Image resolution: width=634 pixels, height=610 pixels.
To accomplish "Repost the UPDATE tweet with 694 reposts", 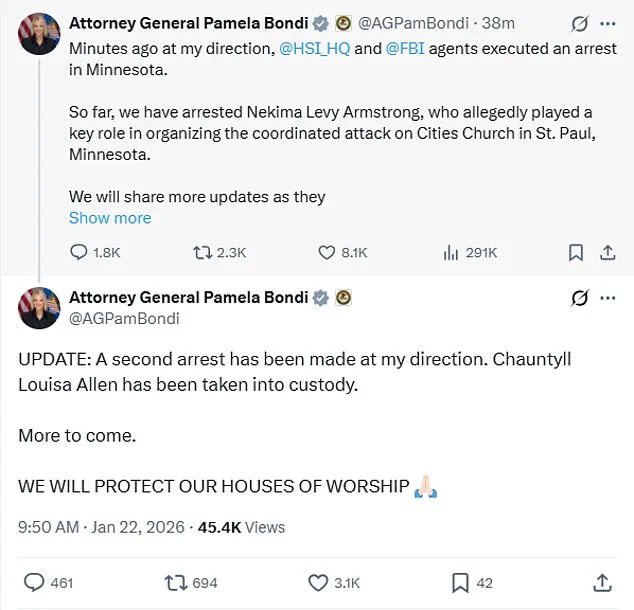I will (176, 582).
